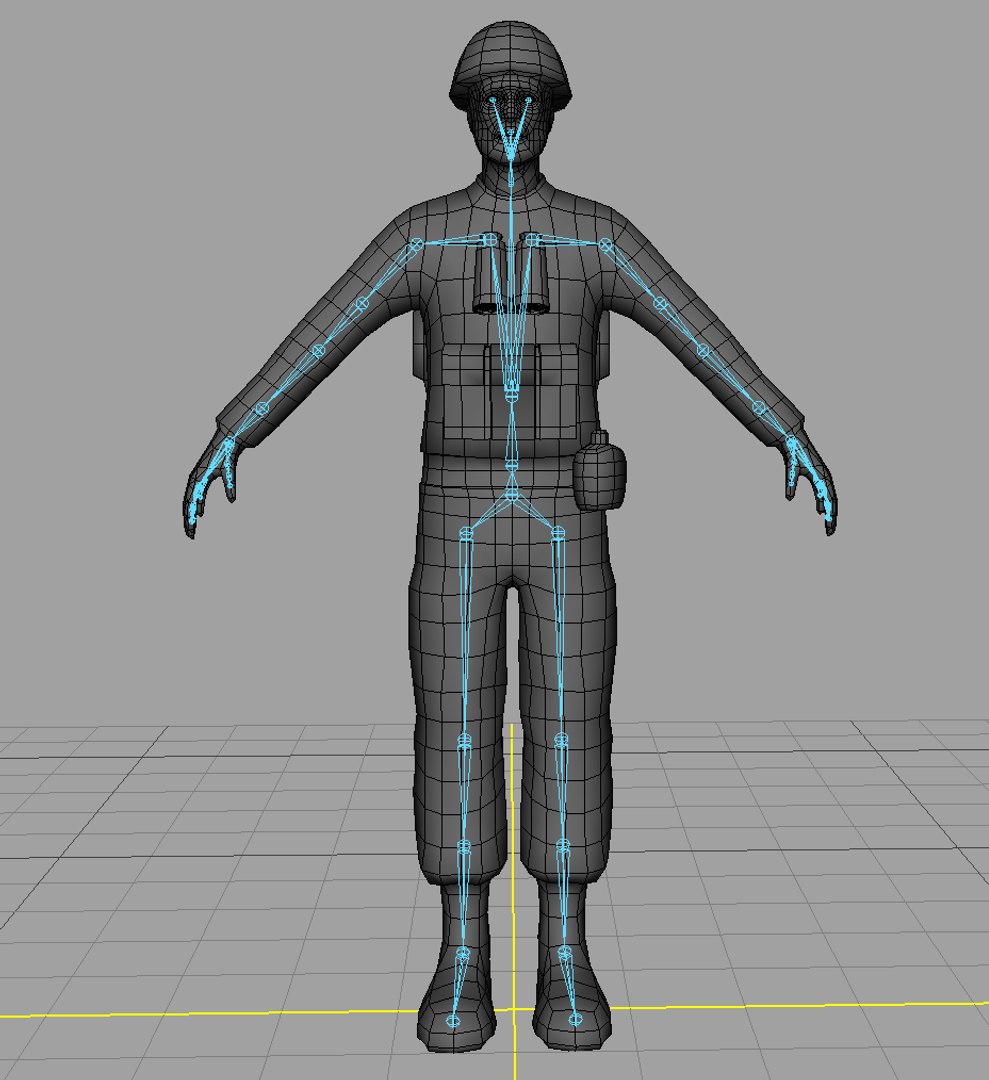Select the forearm joint nearest screen-left wrist
Viewport: 989px width, 1080px height.
coord(262,408)
